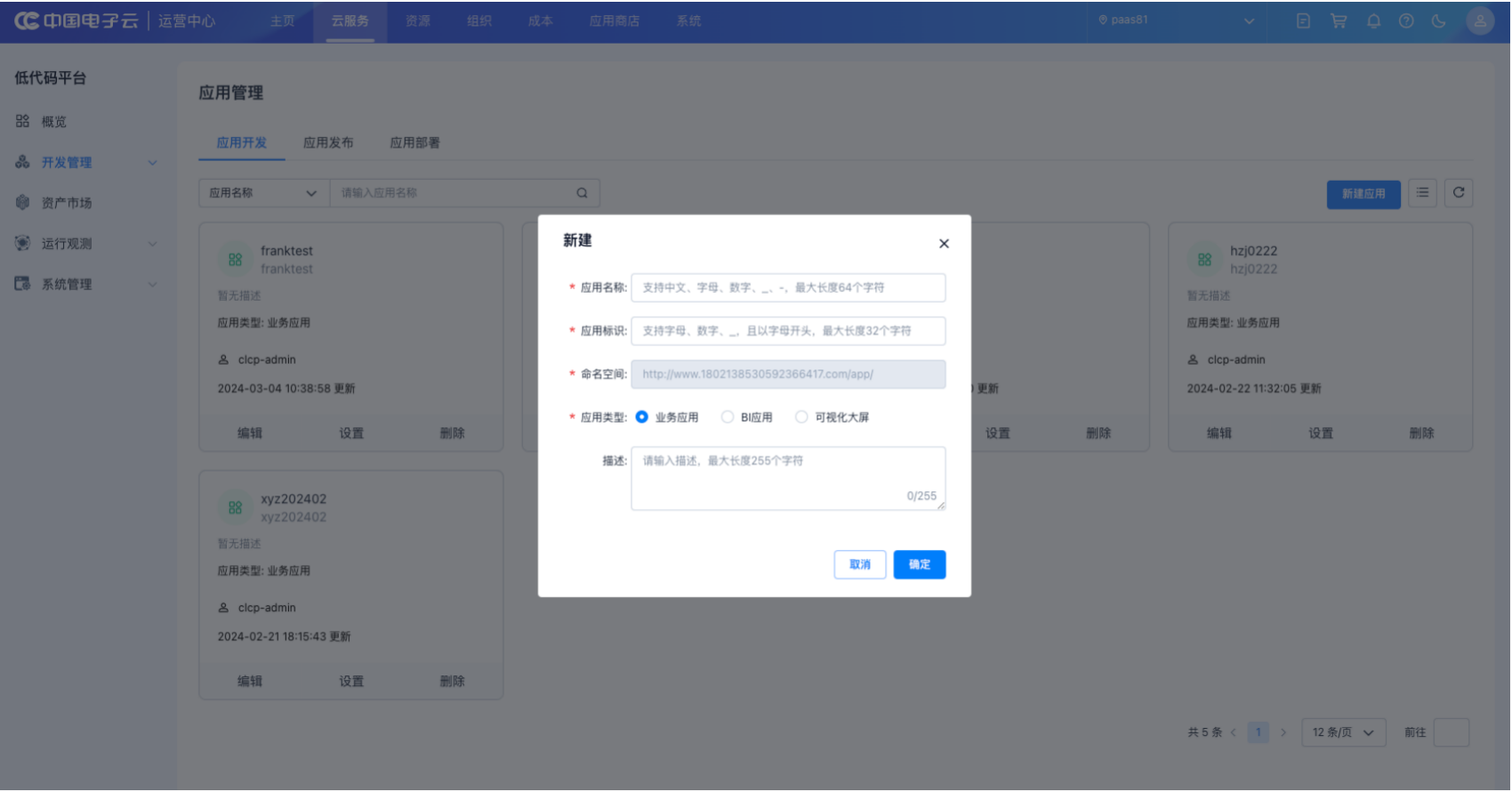Select page 1 in pagination
Viewport: 1512px width, 792px height.
1258,732
